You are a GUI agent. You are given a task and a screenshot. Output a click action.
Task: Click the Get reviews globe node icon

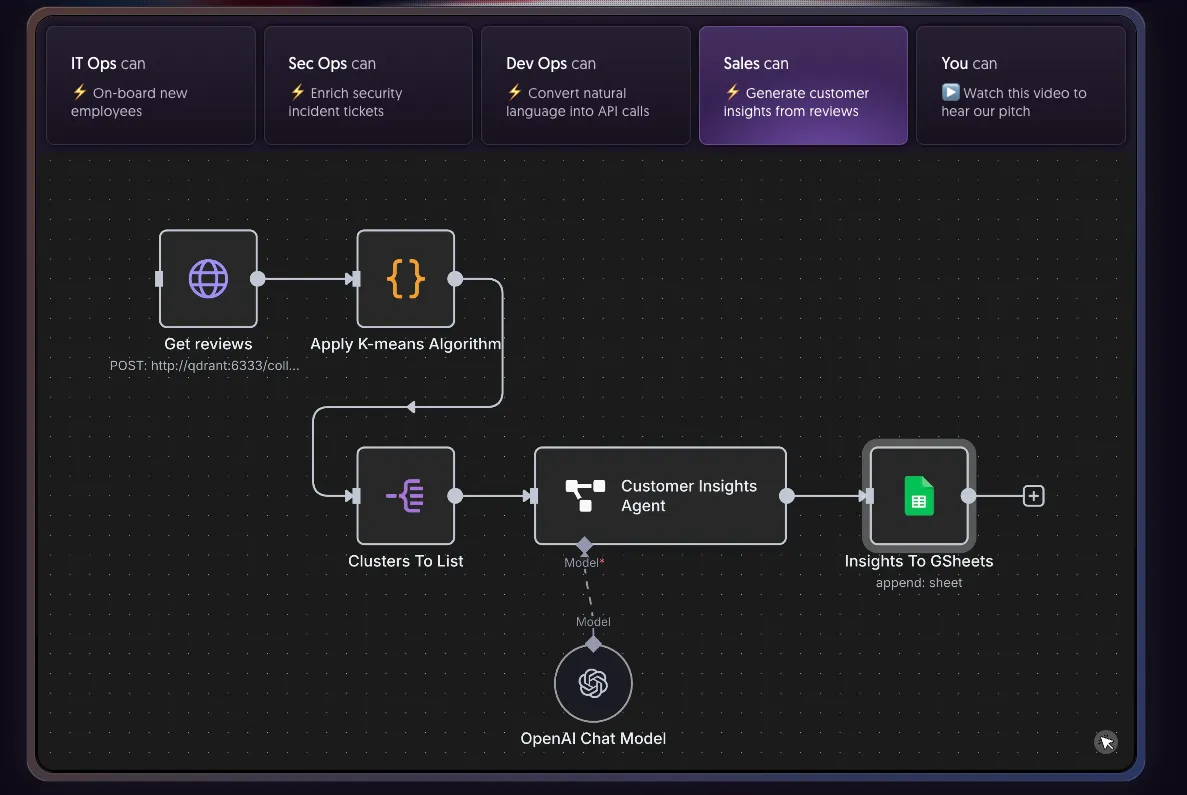pyautogui.click(x=208, y=279)
